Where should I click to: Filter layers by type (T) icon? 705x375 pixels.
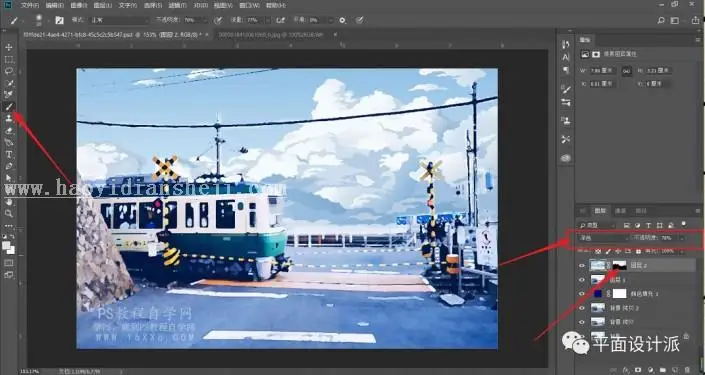click(x=649, y=225)
